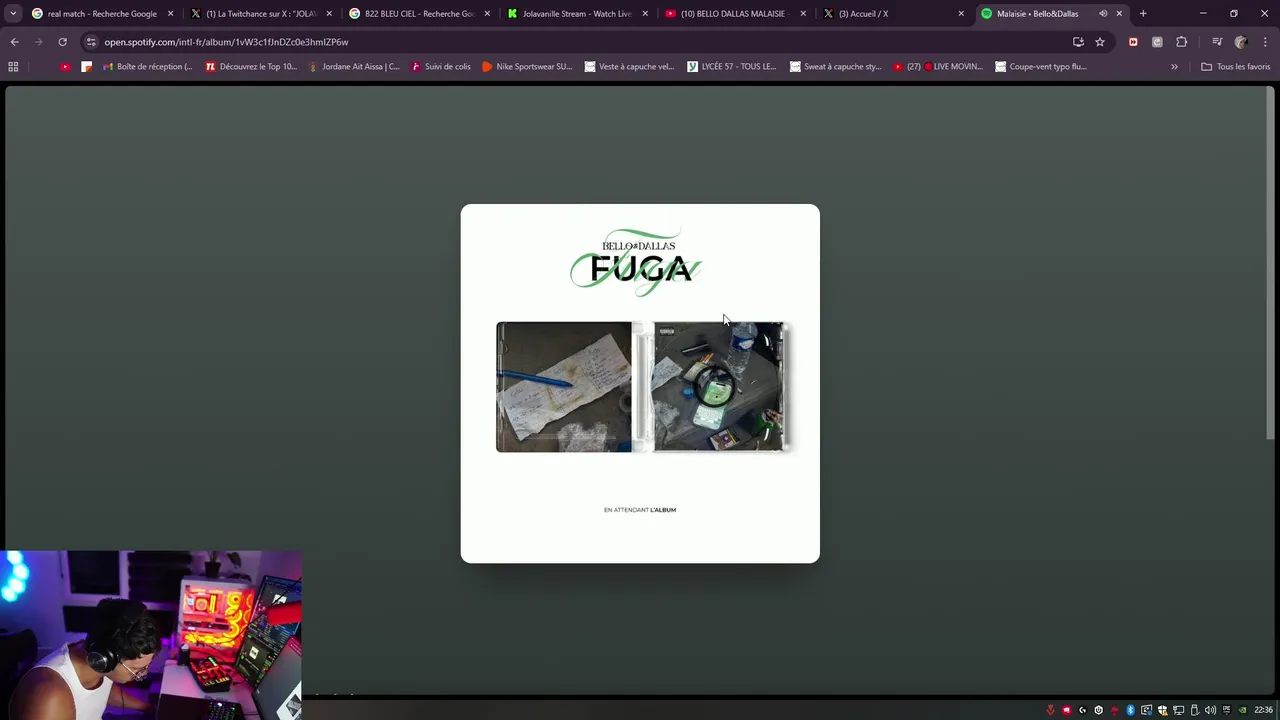Click the 'EN ATTENDANT L'ALBUM' text

pyautogui.click(x=640, y=510)
